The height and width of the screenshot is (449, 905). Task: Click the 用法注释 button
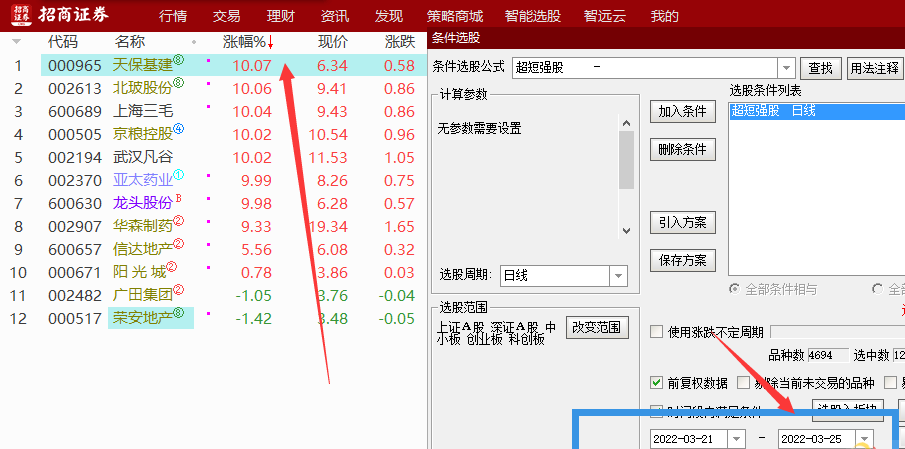[x=875, y=68]
